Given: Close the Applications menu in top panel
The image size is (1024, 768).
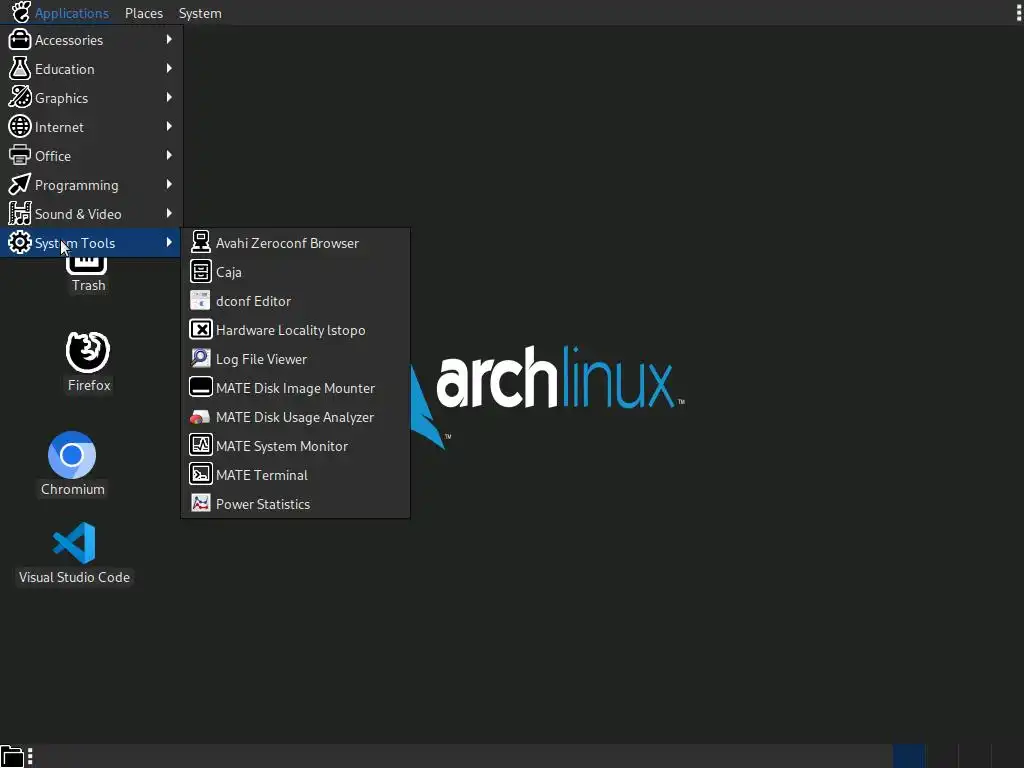Looking at the screenshot, I should pyautogui.click(x=60, y=13).
